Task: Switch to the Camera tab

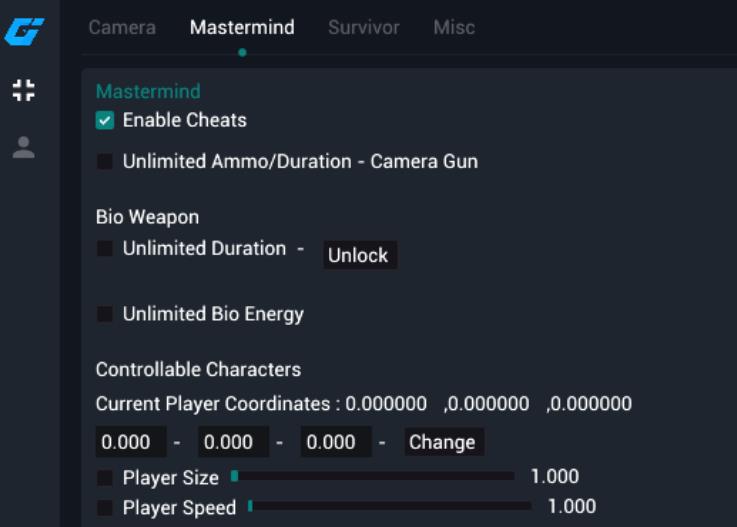Action: 122,28
